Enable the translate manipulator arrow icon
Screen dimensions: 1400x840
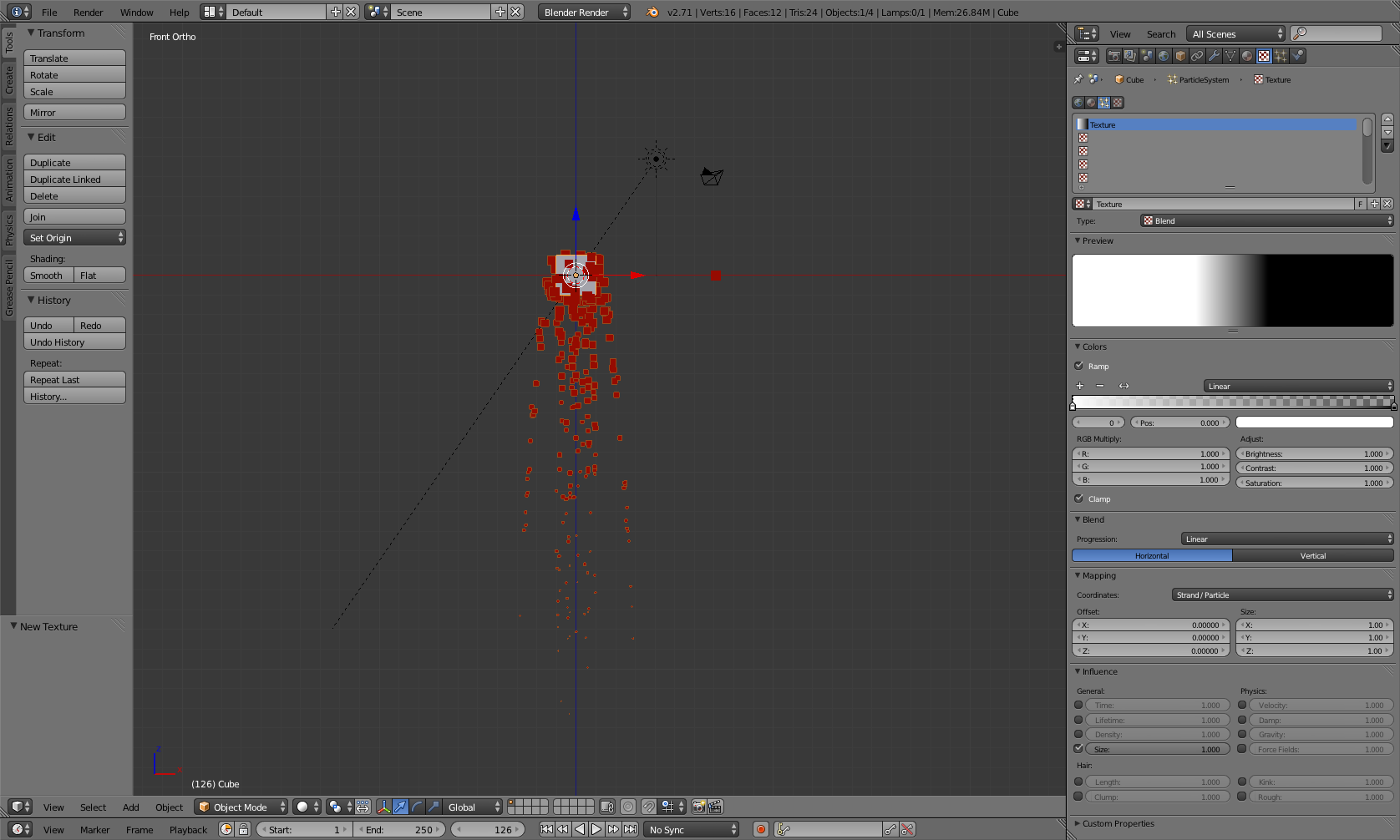(401, 807)
